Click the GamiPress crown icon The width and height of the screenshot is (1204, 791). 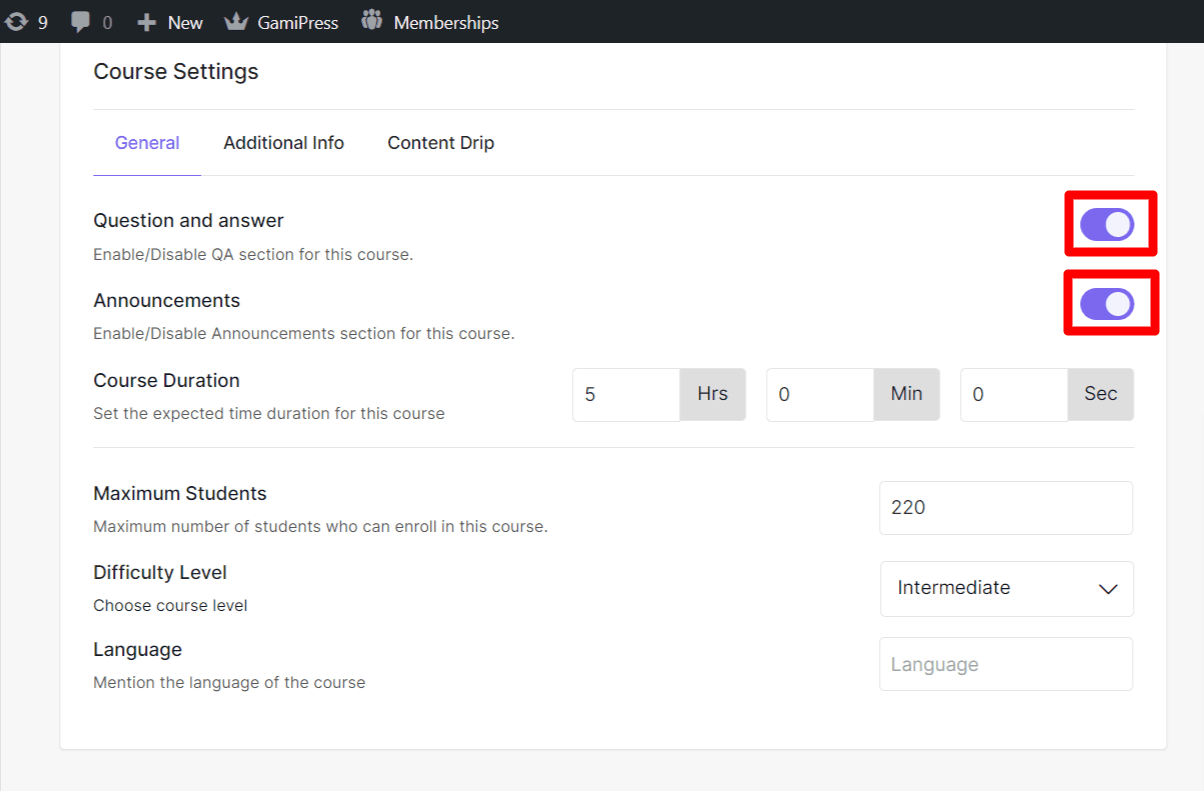[x=233, y=21]
